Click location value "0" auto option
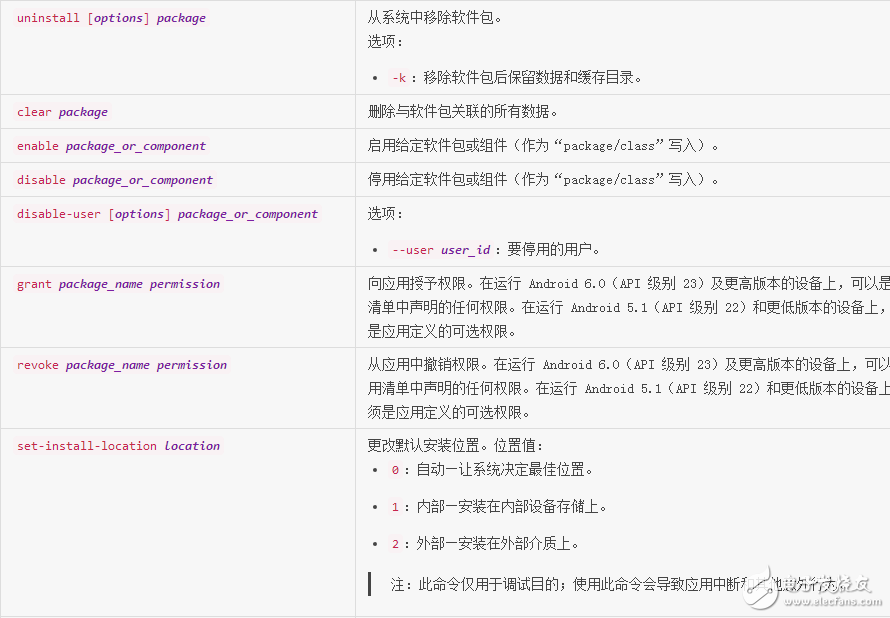Viewport: 890px width, 618px height. point(395,470)
